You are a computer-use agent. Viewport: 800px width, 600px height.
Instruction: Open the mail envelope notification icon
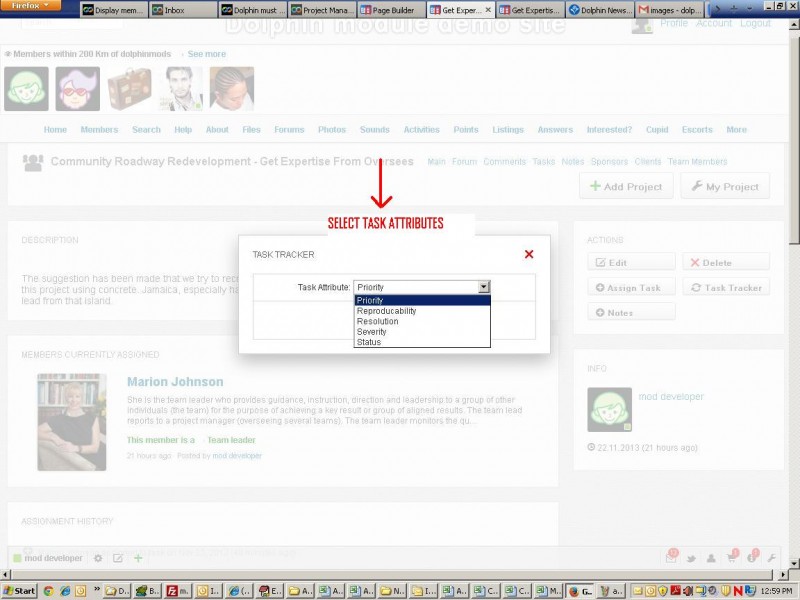click(x=671, y=557)
